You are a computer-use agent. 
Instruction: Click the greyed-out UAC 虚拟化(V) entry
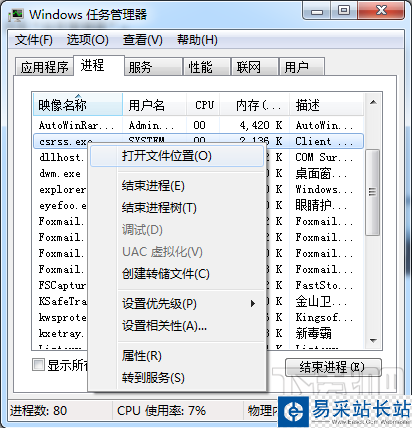coord(177,252)
